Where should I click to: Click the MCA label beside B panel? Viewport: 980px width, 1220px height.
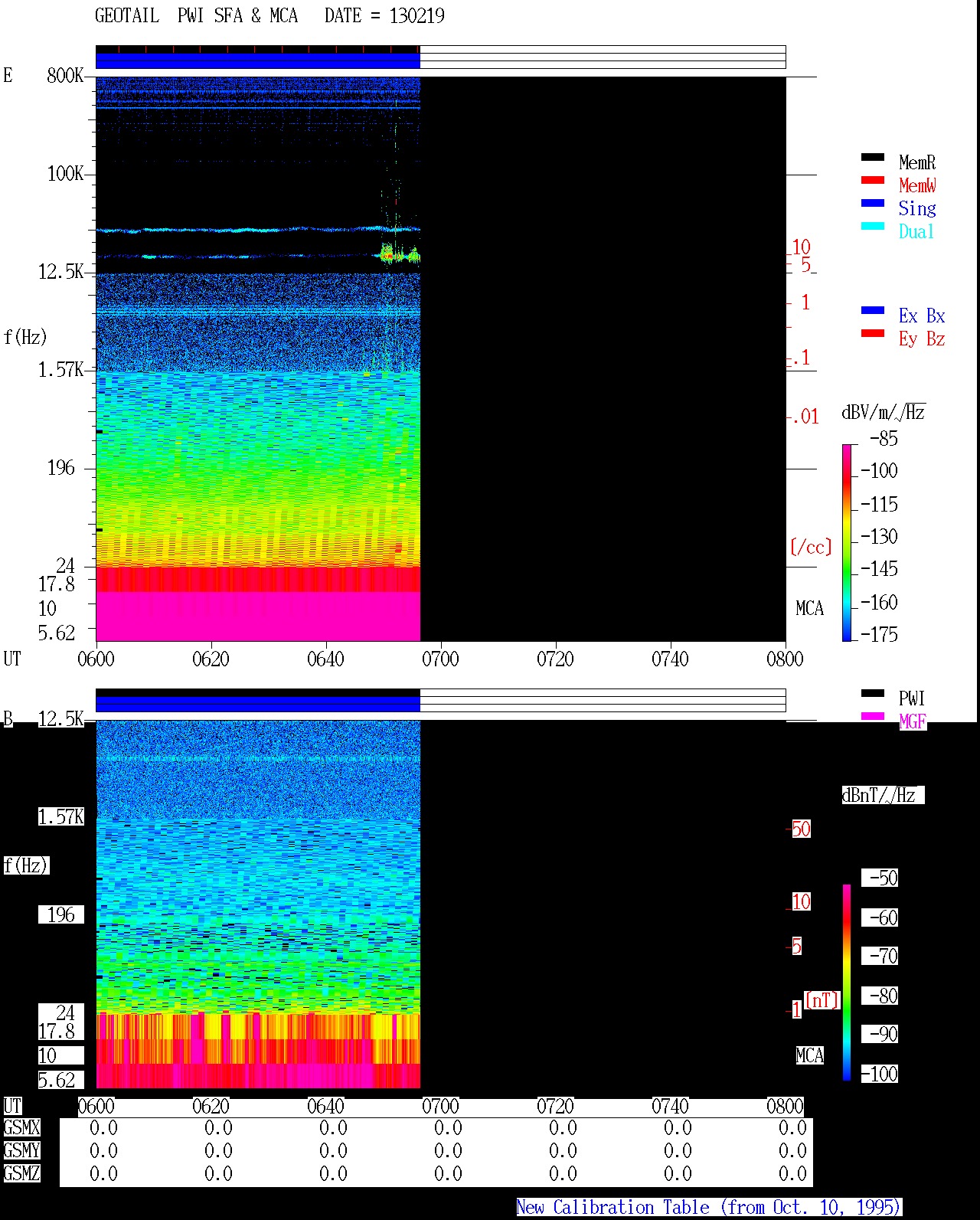pos(809,1055)
